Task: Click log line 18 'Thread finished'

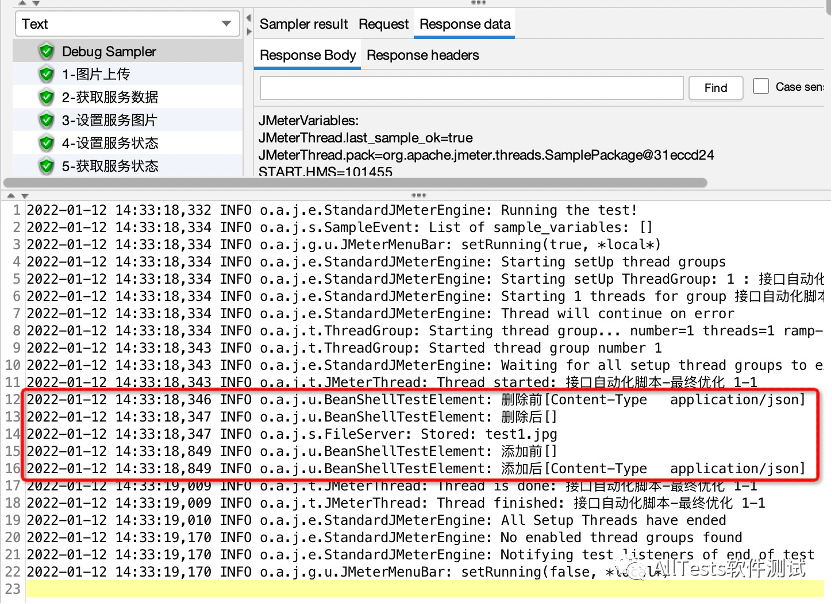Action: [x=396, y=503]
